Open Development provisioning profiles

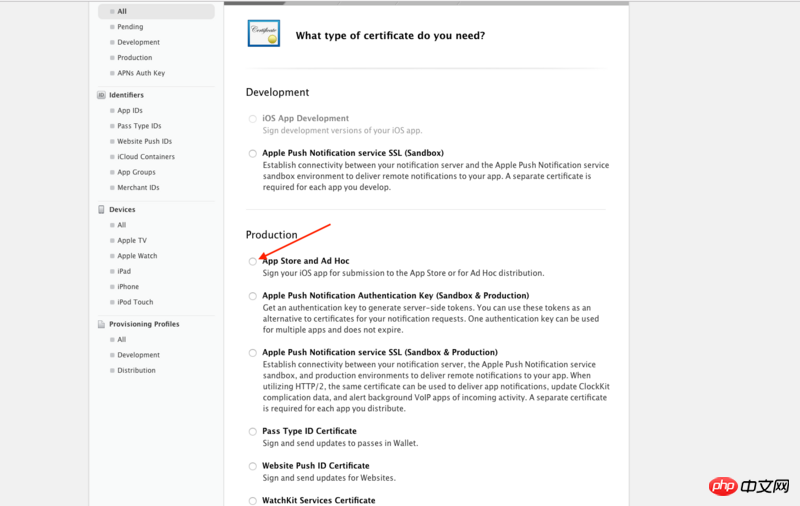click(x=138, y=355)
